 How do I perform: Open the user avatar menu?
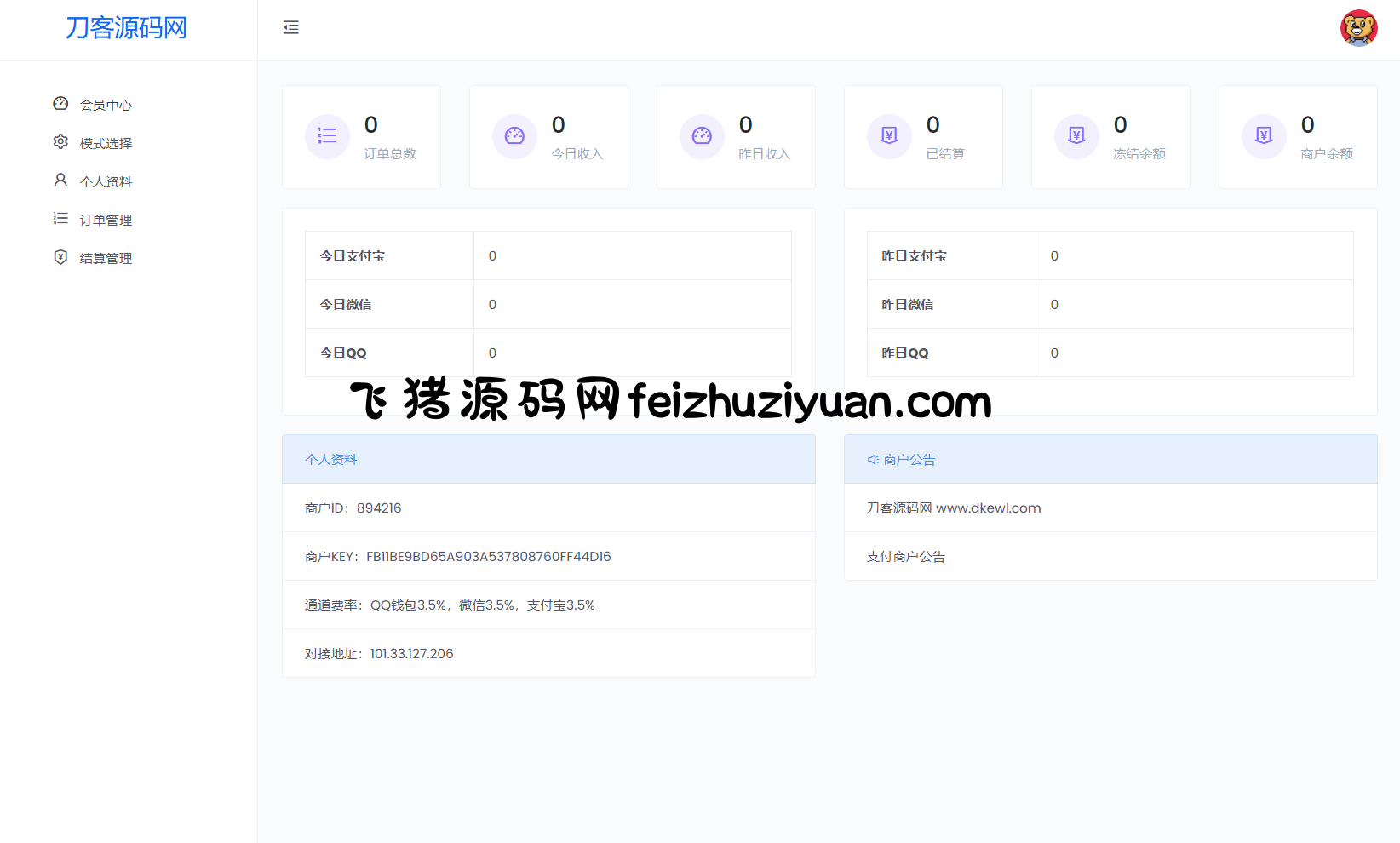click(x=1358, y=28)
